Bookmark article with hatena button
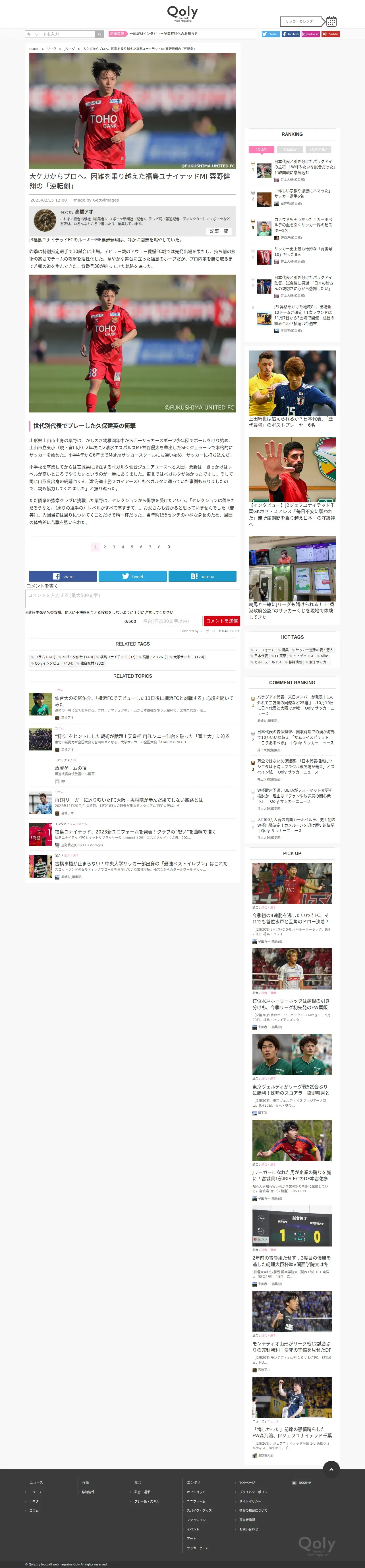Viewport: 365px width, 1568px height. pos(203,576)
